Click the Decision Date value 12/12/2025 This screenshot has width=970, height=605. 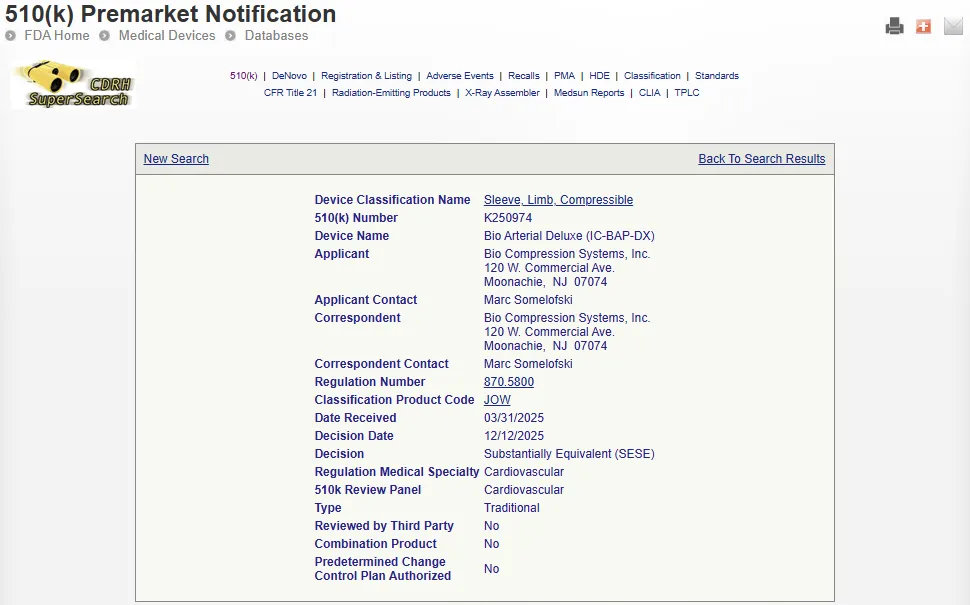(514, 436)
